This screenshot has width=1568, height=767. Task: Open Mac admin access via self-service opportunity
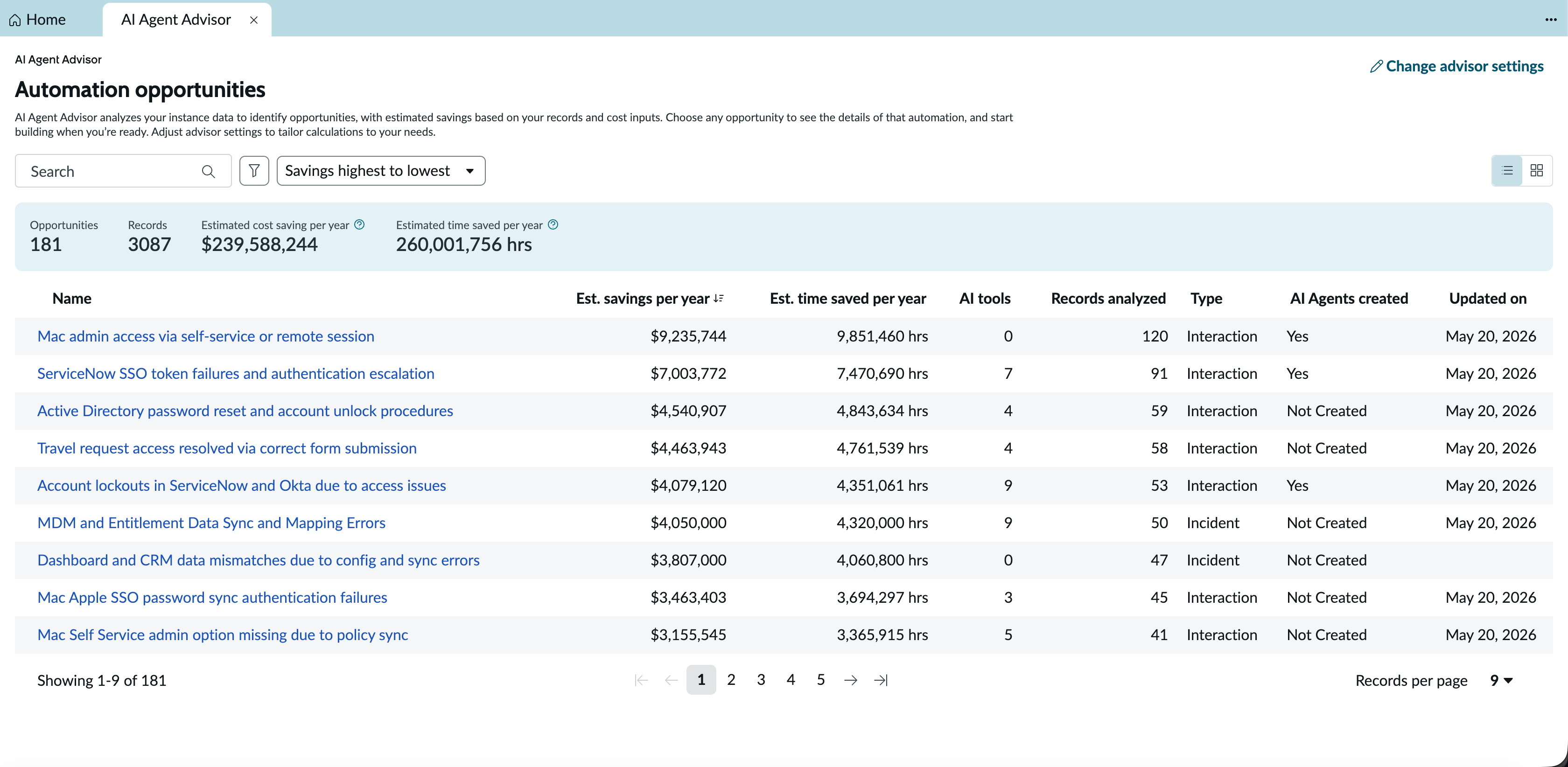point(206,336)
